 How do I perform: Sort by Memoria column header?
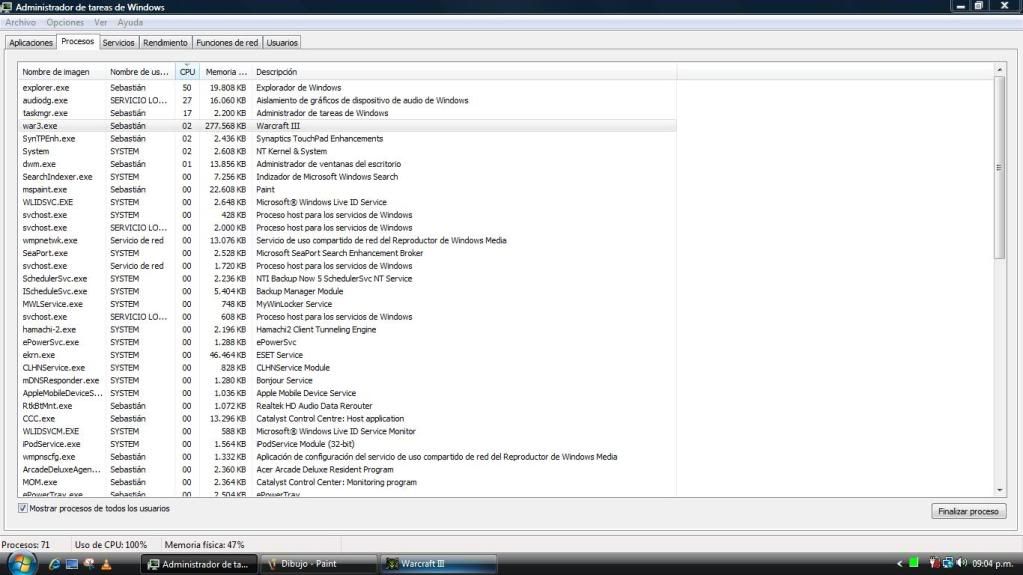[225, 72]
